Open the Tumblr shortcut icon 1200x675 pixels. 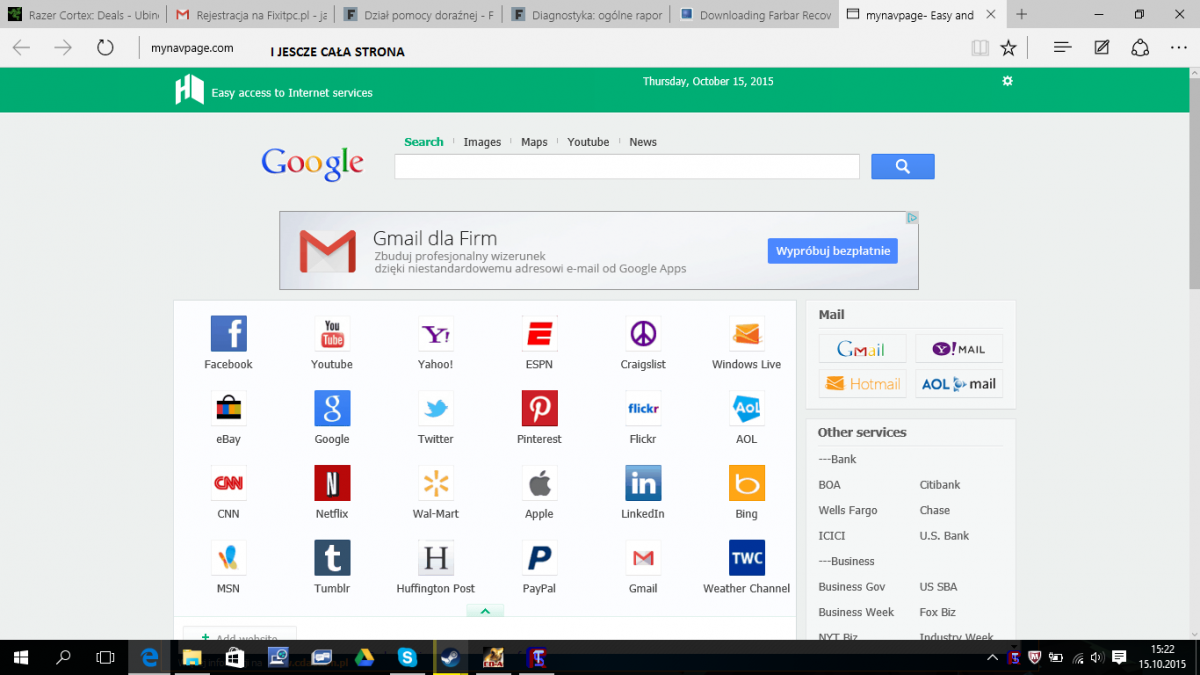coord(332,558)
